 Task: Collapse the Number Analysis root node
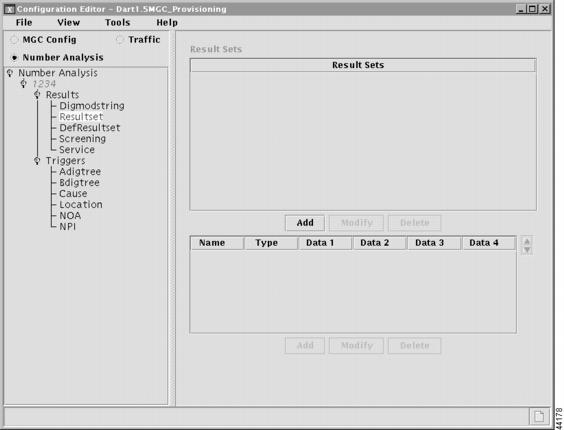point(10,73)
